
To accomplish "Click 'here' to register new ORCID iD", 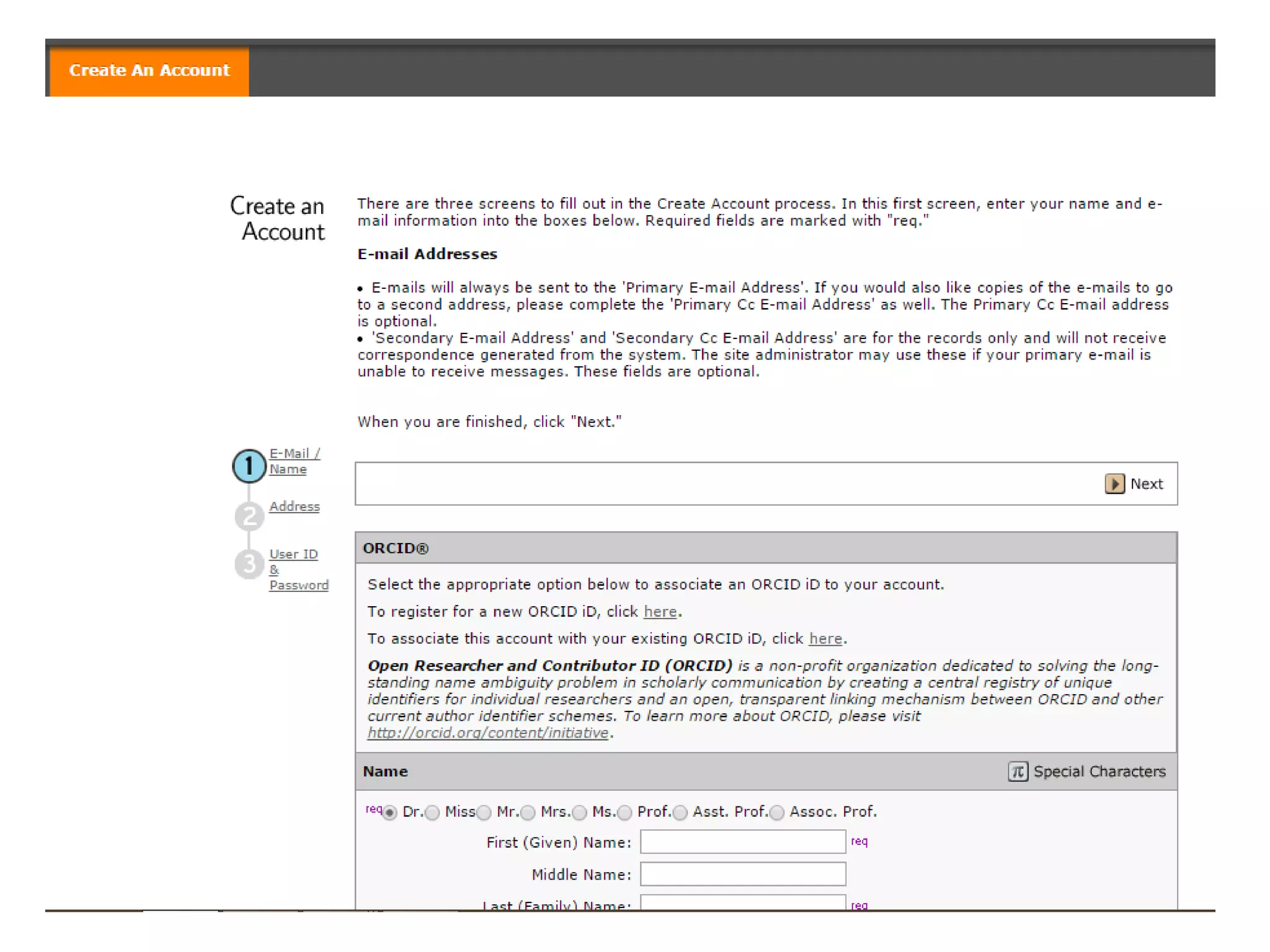I will (x=660, y=612).
